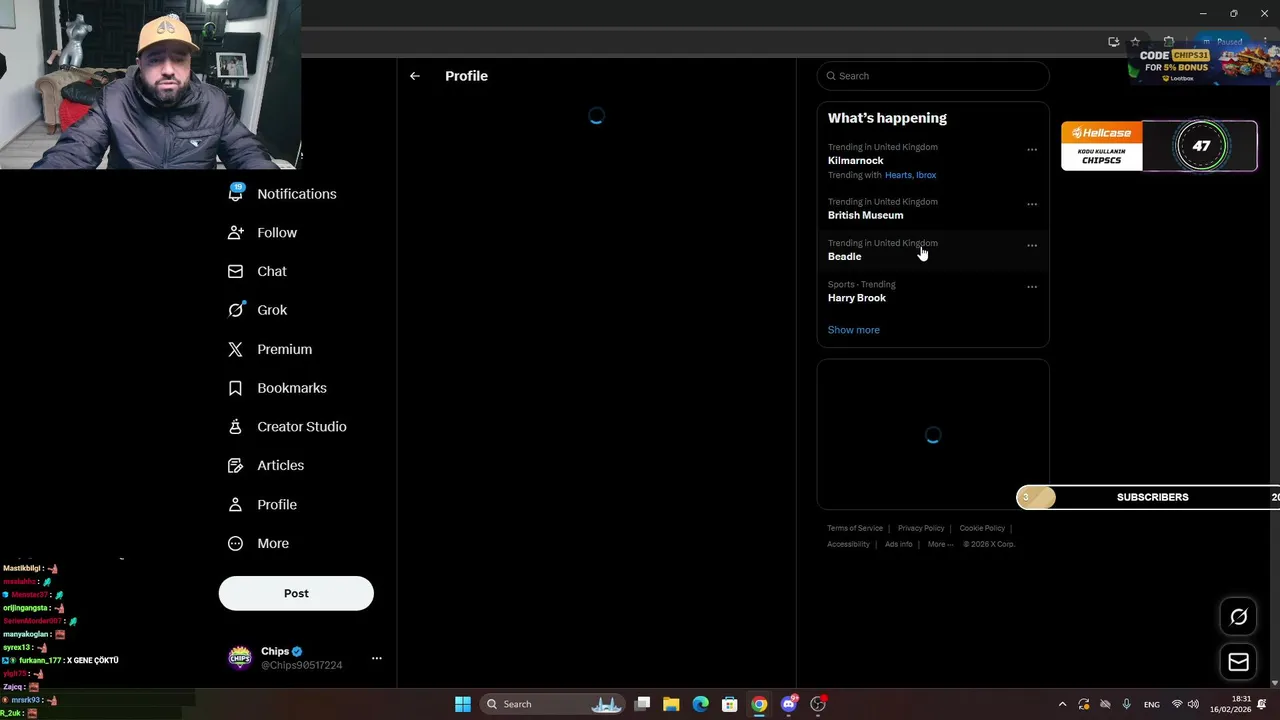This screenshot has height=720, width=1280.
Task: Click the Chips account avatar
Action: pyautogui.click(x=240, y=657)
